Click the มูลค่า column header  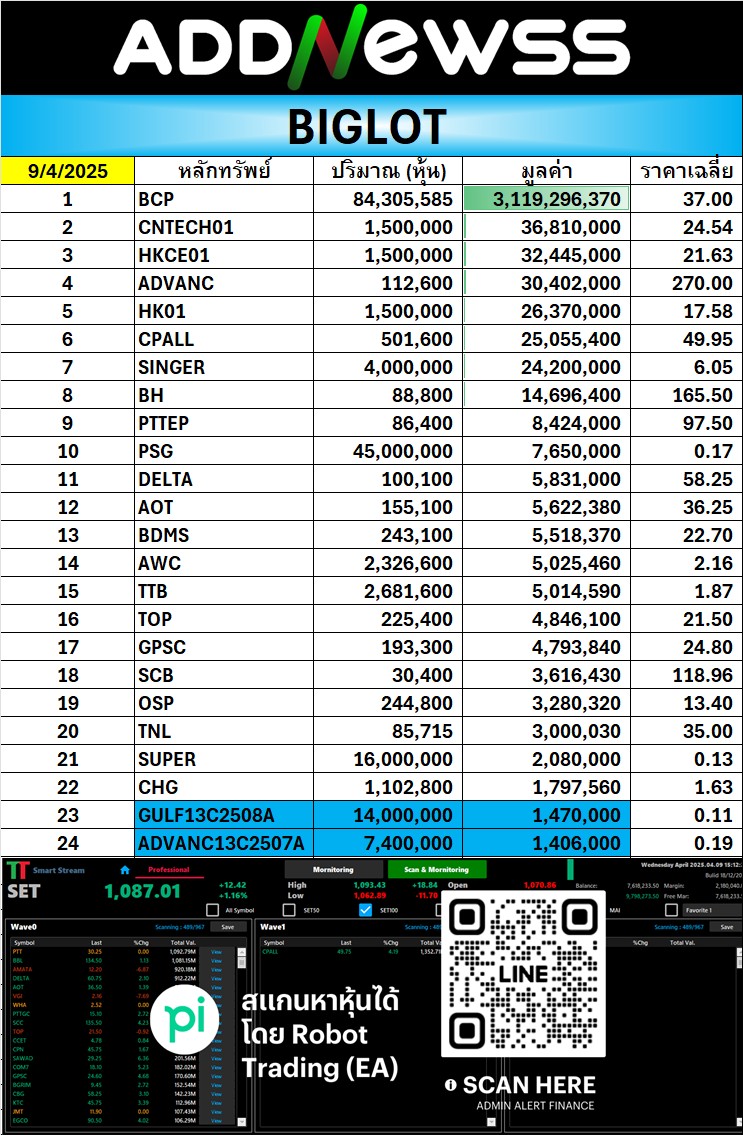pyautogui.click(x=547, y=171)
